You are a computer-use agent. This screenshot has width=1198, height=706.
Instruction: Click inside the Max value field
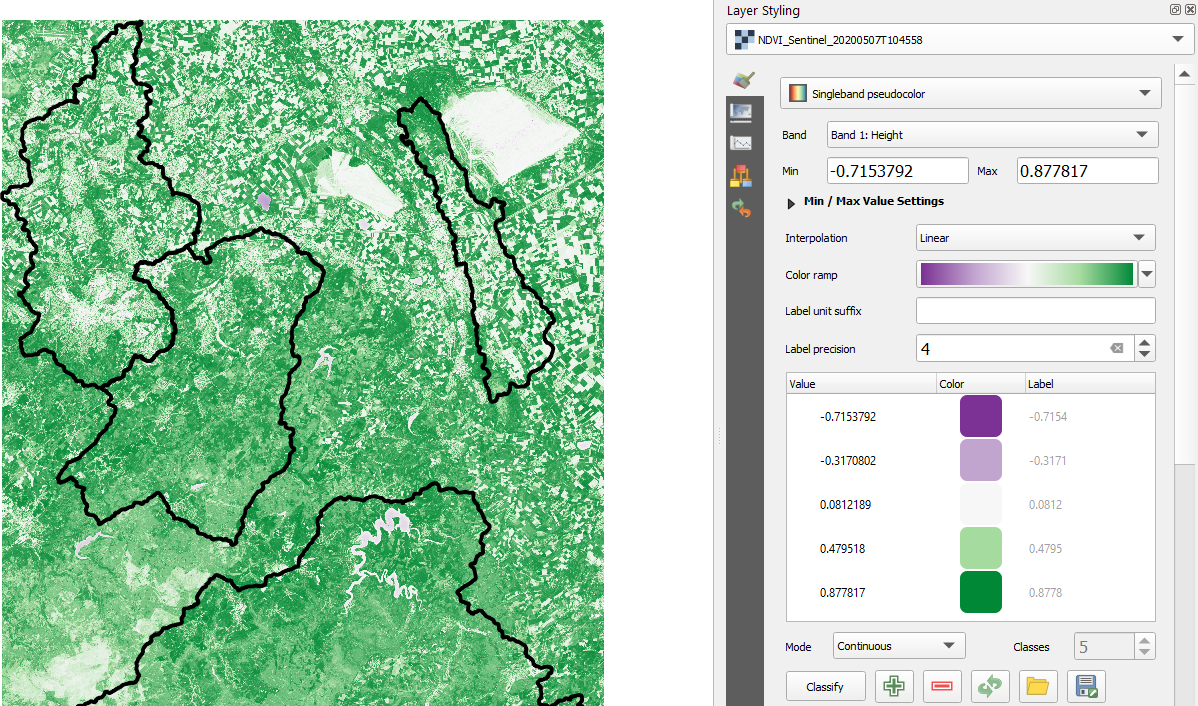click(x=1087, y=170)
